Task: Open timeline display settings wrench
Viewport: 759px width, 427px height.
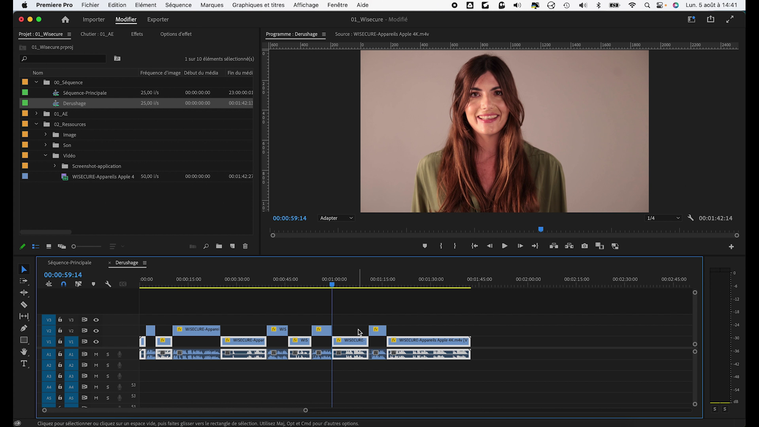Action: pyautogui.click(x=108, y=284)
